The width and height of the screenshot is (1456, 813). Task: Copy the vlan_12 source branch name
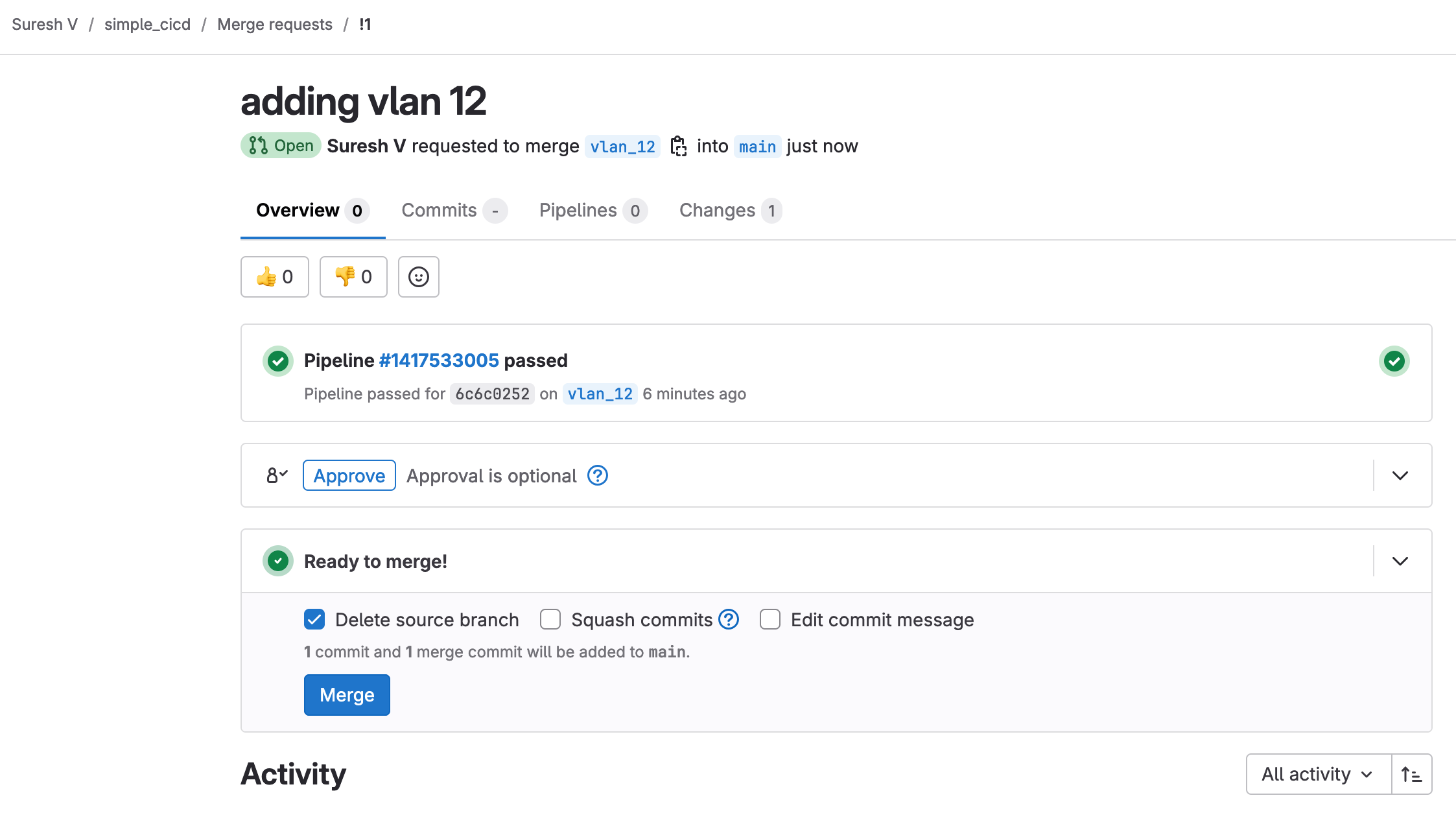click(x=678, y=147)
